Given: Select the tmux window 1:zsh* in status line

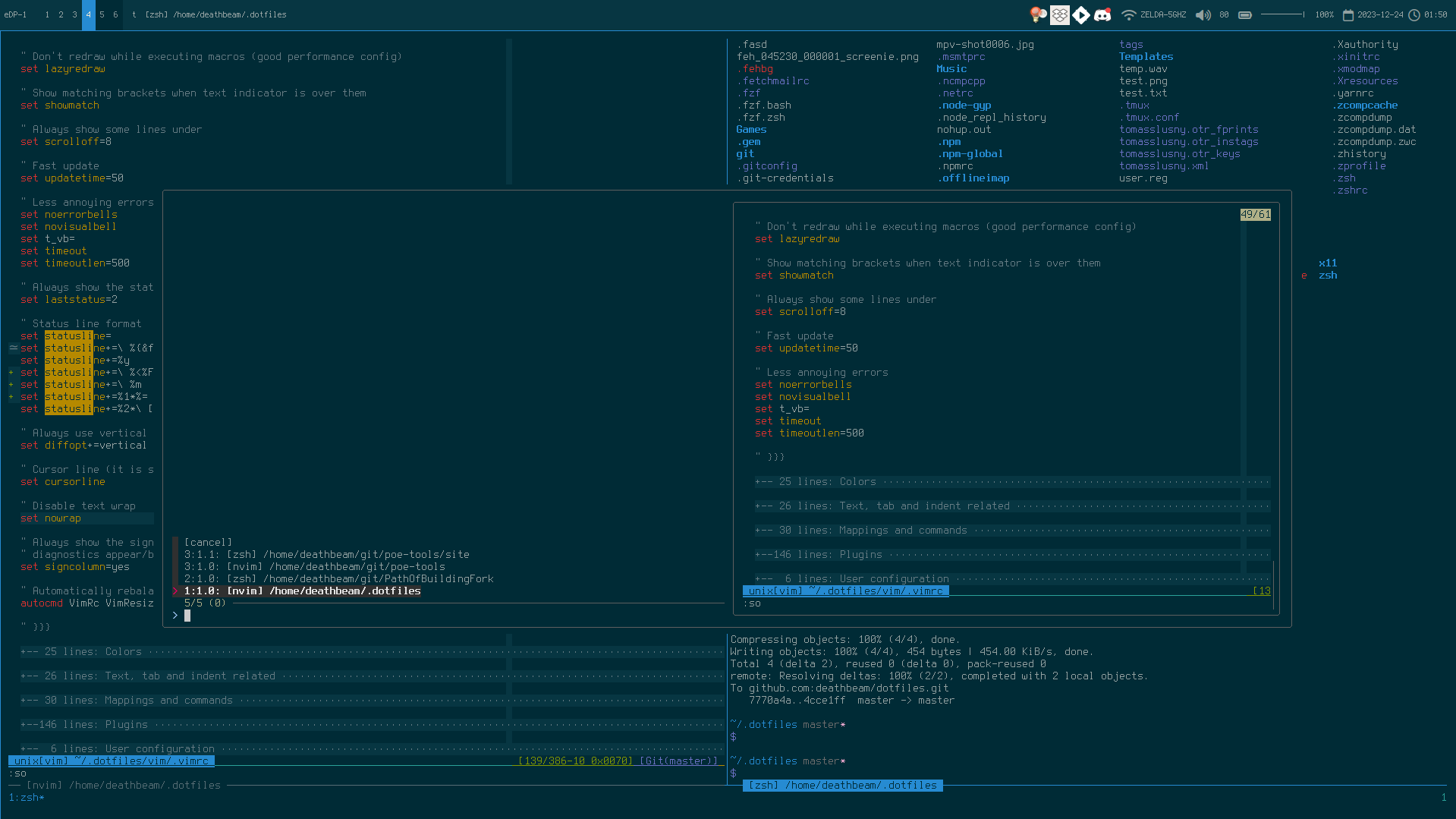Looking at the screenshot, I should (x=27, y=797).
